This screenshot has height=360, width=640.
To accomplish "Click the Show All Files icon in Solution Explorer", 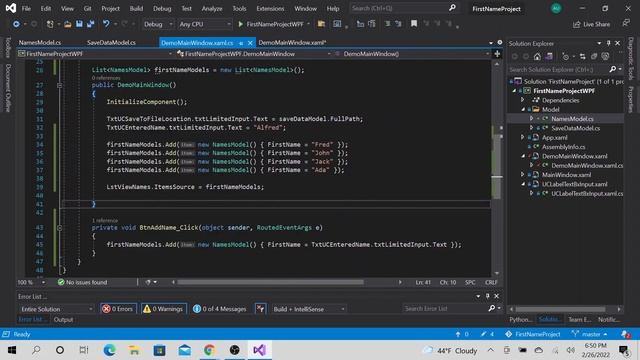I will pyautogui.click(x=605, y=56).
